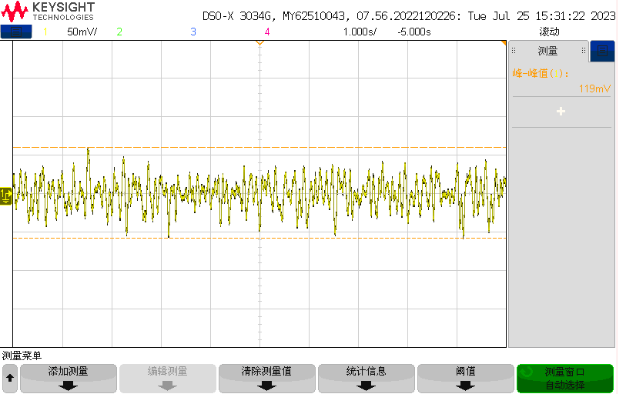Open the blue menu icon beside 测量 tab
618x394 pixels.
(x=602, y=51)
